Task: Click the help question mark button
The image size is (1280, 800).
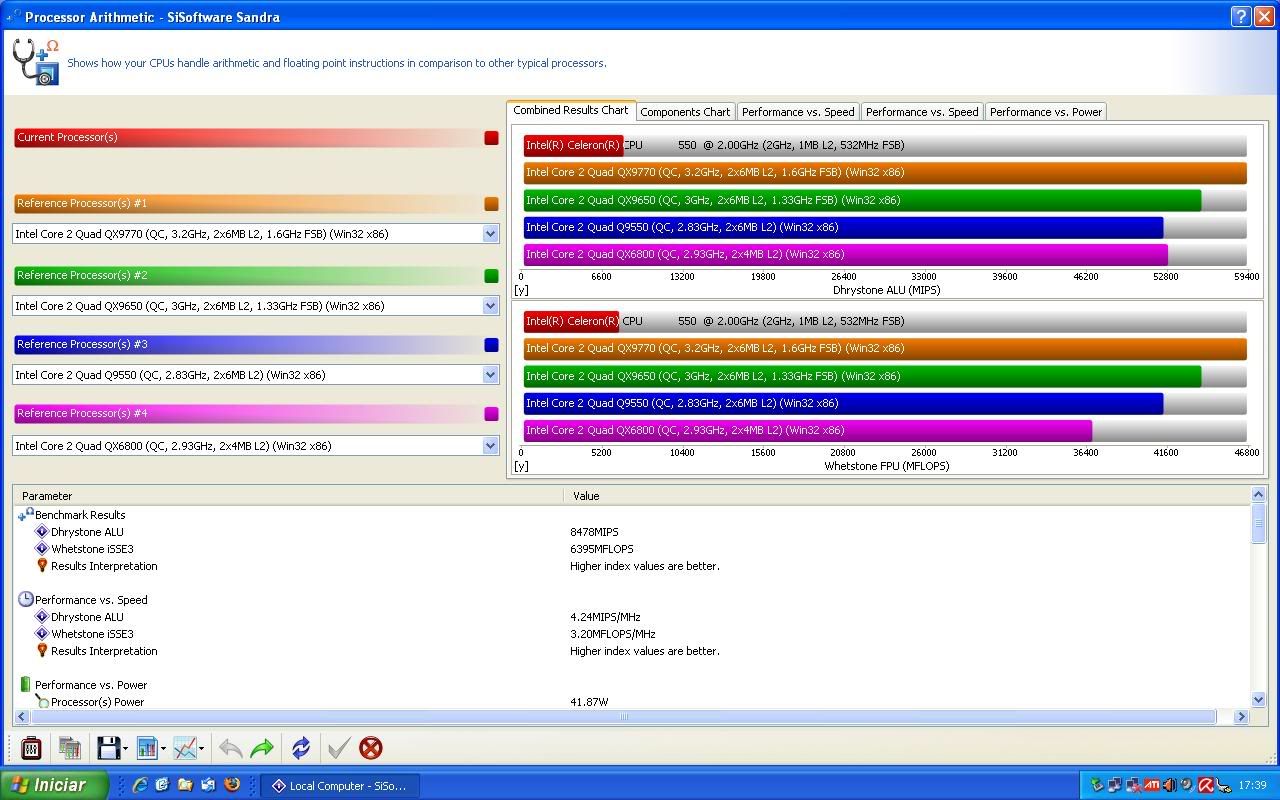Action: pos(1241,17)
